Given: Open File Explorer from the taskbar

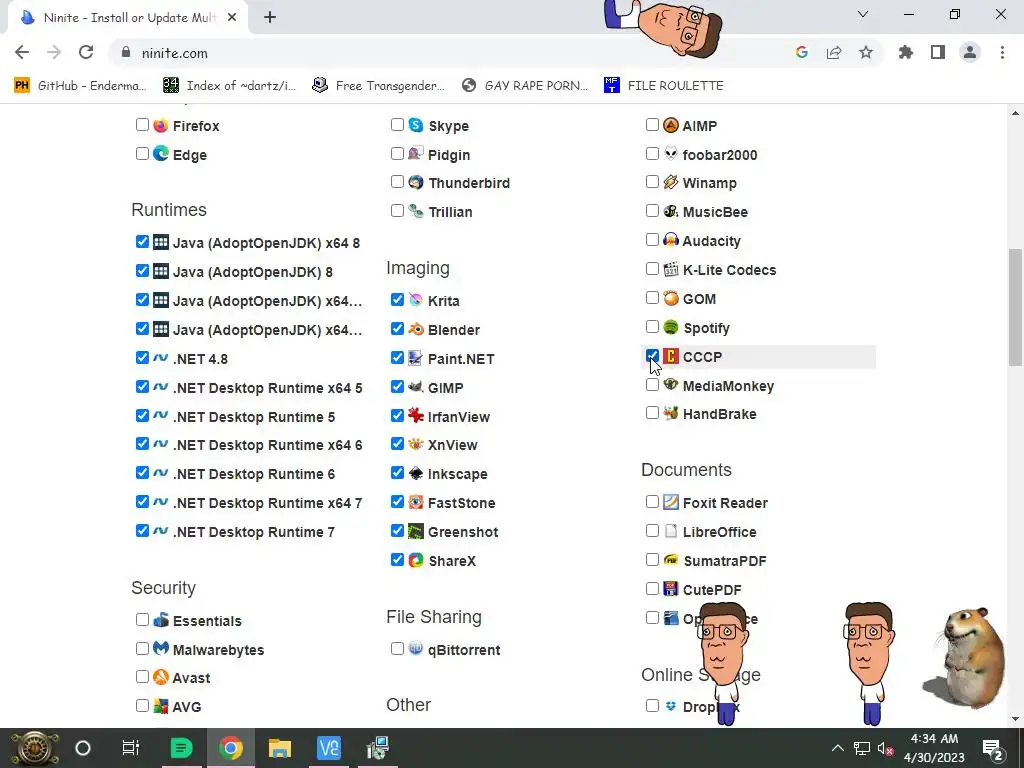Looking at the screenshot, I should [x=280, y=748].
